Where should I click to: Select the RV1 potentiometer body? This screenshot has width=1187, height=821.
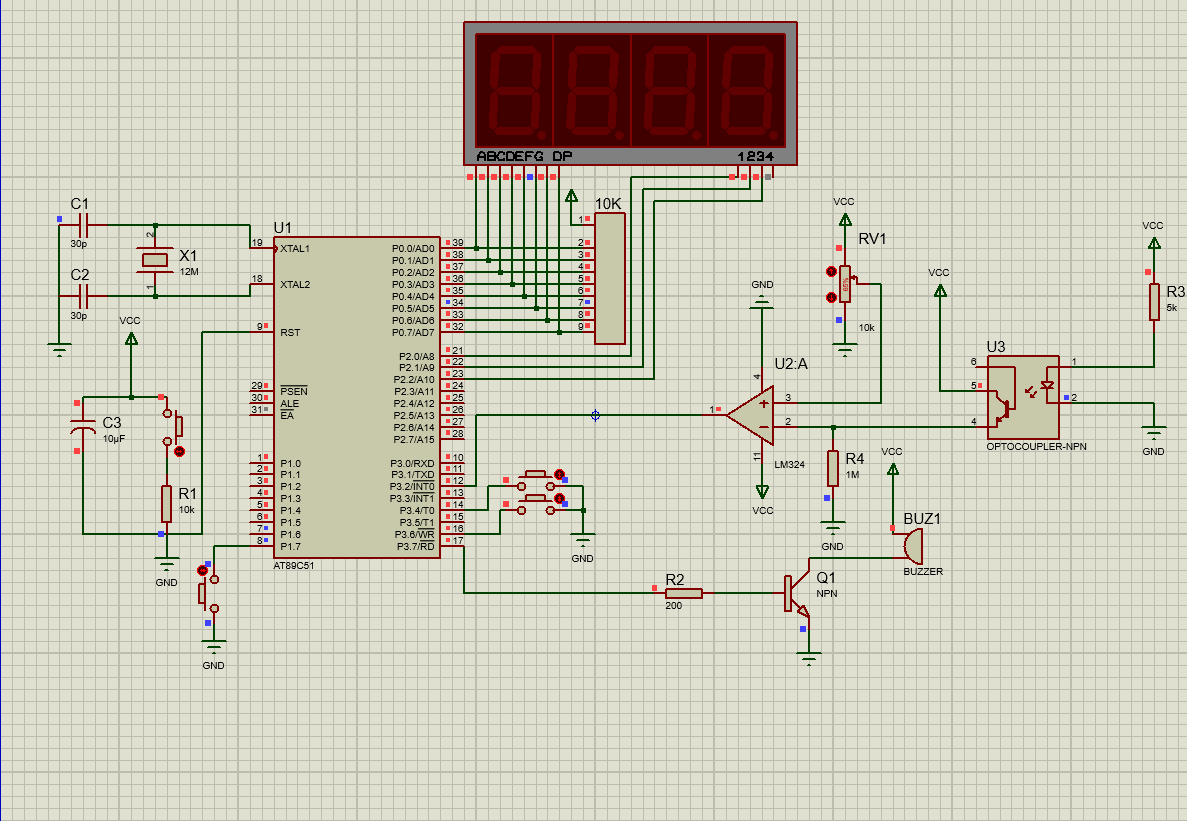pyautogui.click(x=845, y=285)
